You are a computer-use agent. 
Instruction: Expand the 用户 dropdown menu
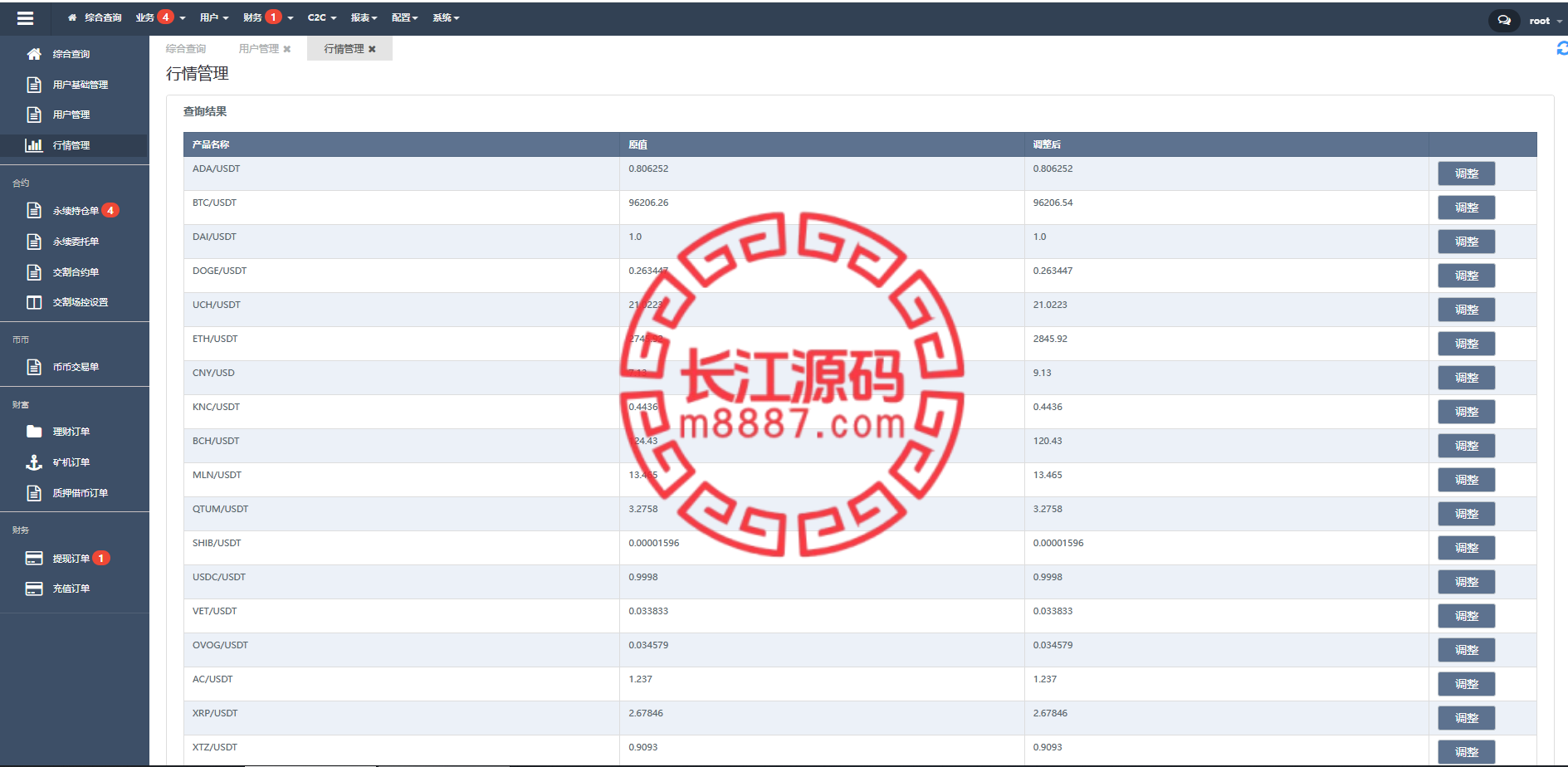[x=214, y=17]
